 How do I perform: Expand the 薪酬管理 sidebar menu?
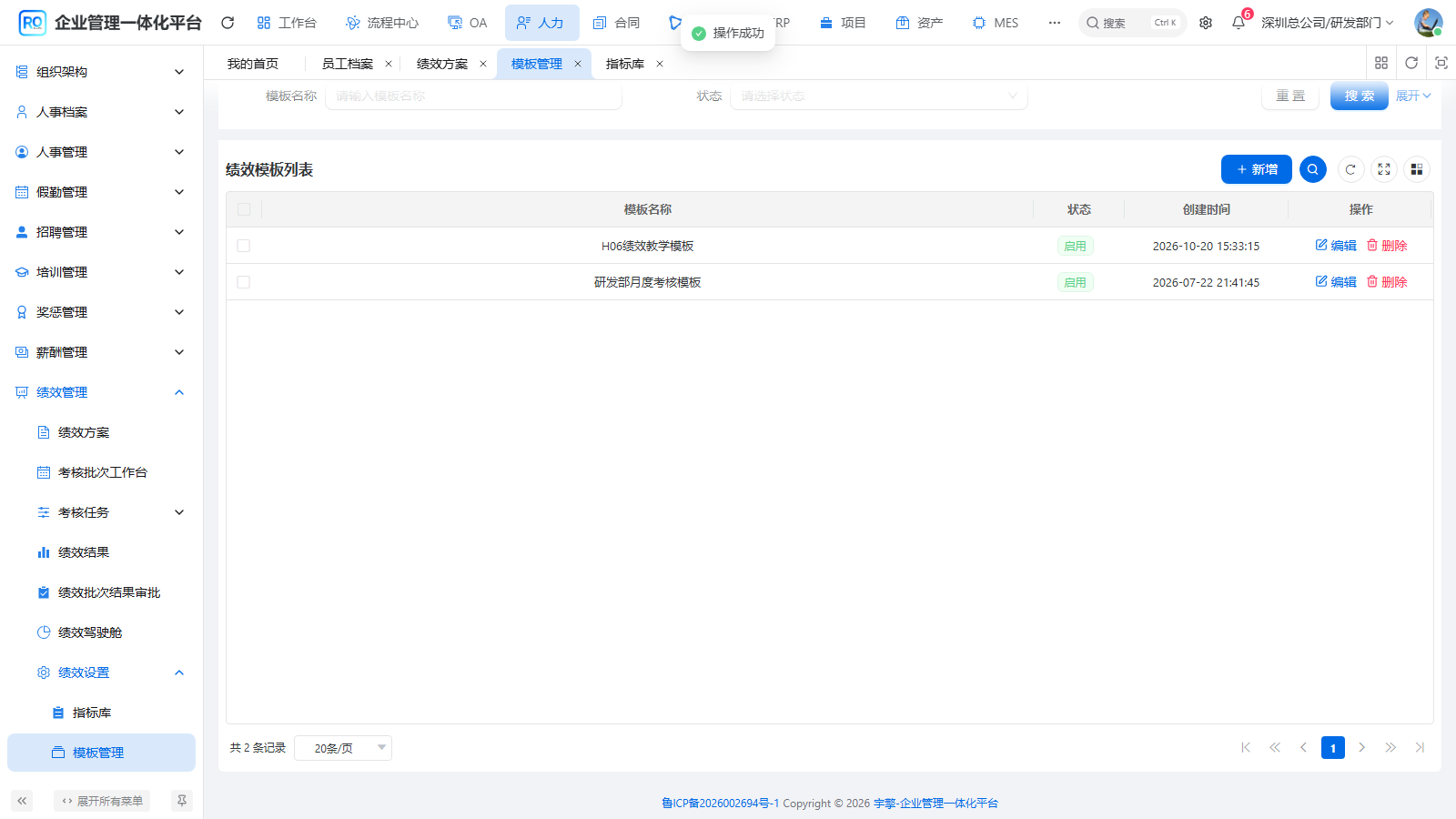101,352
